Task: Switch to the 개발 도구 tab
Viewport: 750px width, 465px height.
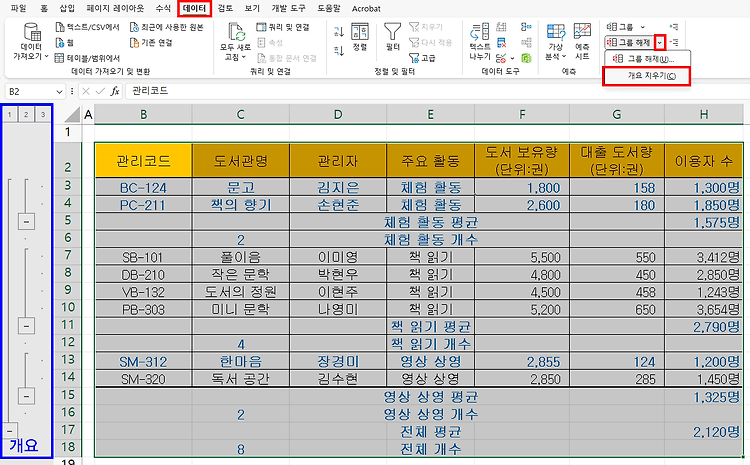Action: pyautogui.click(x=289, y=8)
